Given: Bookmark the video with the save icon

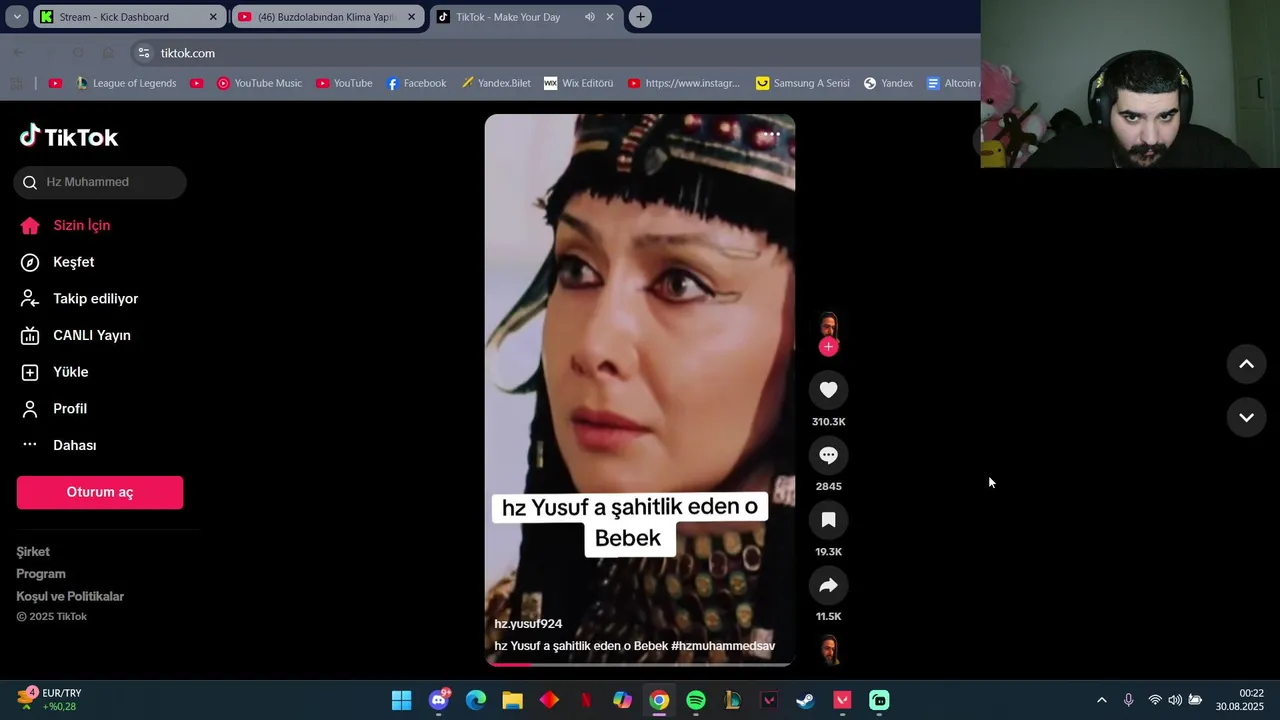Looking at the screenshot, I should click(828, 520).
